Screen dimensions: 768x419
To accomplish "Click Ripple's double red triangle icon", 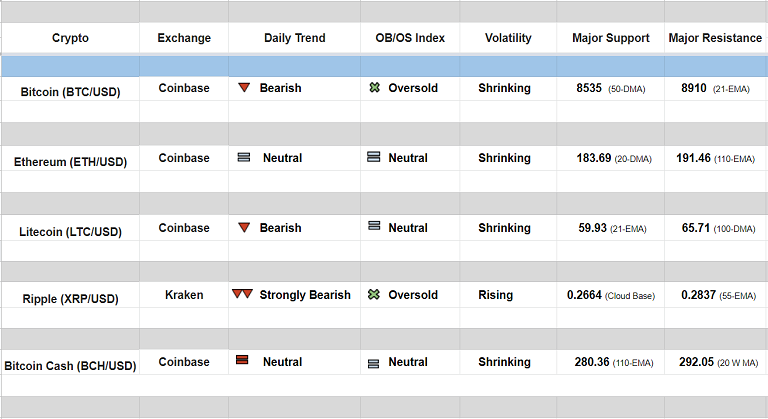I will [x=242, y=295].
